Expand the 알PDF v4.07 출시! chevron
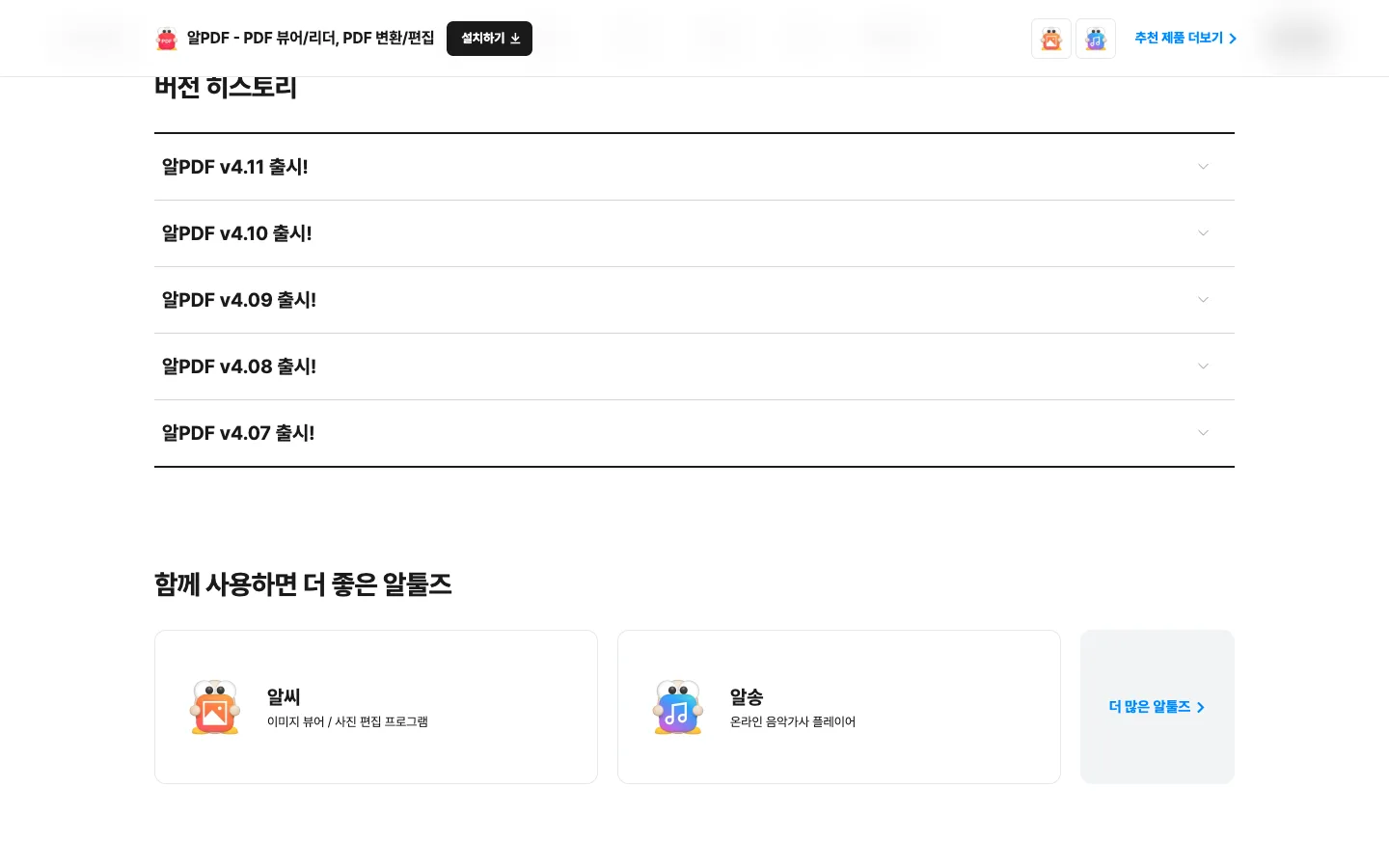The height and width of the screenshot is (868, 1389). tap(1203, 433)
